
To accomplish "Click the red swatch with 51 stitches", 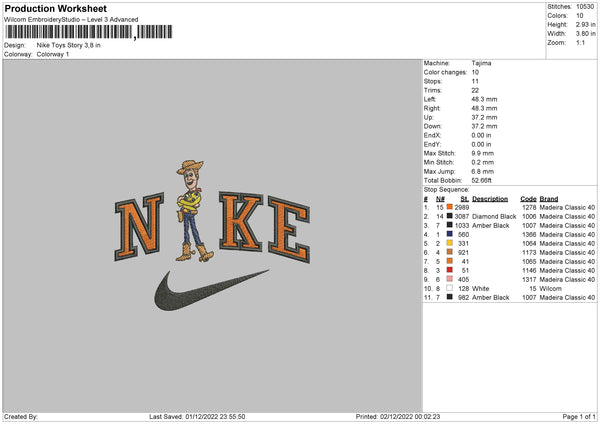I will coord(450,270).
